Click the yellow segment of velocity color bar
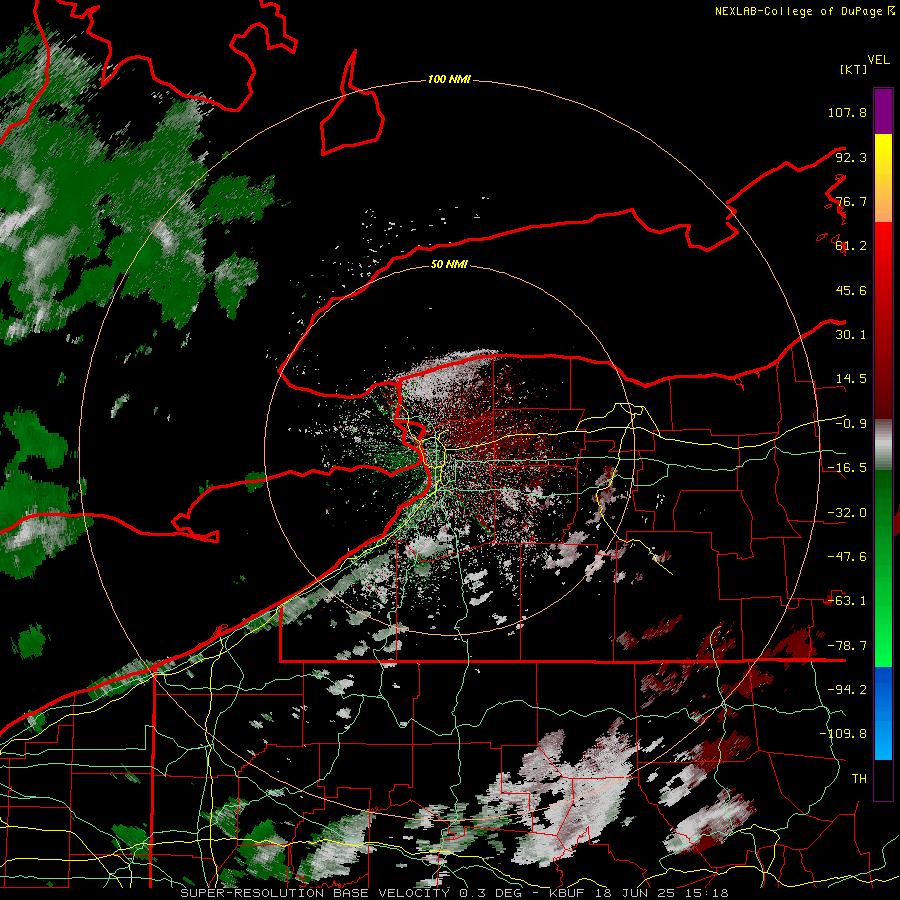 pos(883,178)
